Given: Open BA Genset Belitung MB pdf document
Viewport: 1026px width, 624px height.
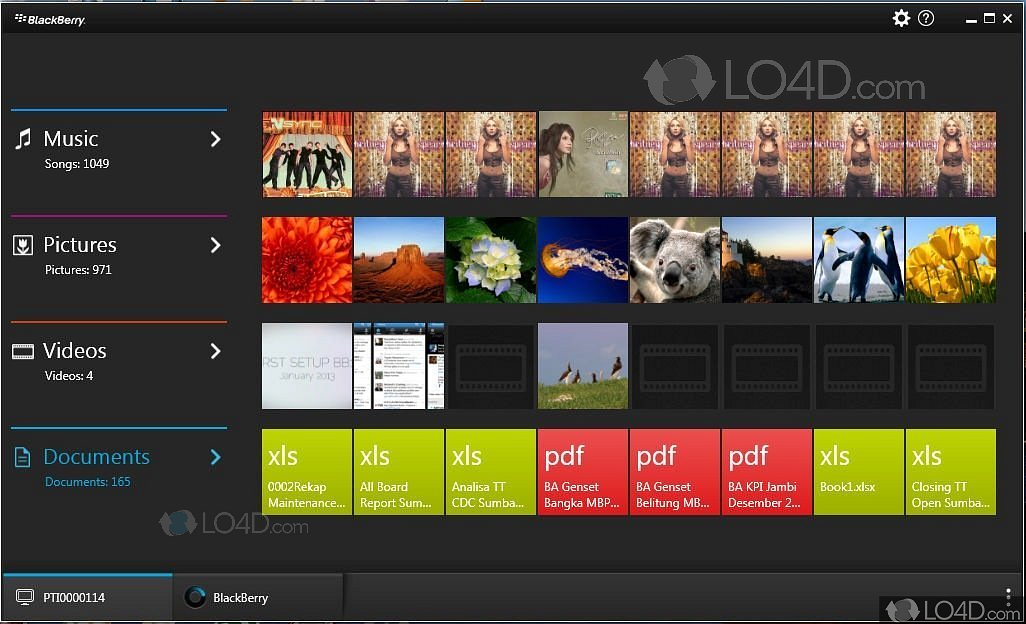Looking at the screenshot, I should 675,472.
